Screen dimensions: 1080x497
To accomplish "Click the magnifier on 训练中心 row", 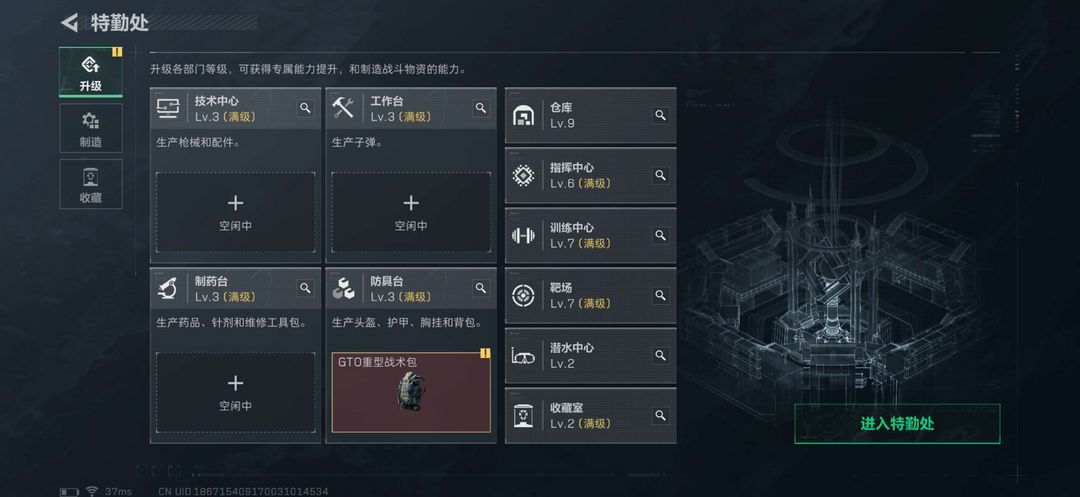I will pos(661,235).
